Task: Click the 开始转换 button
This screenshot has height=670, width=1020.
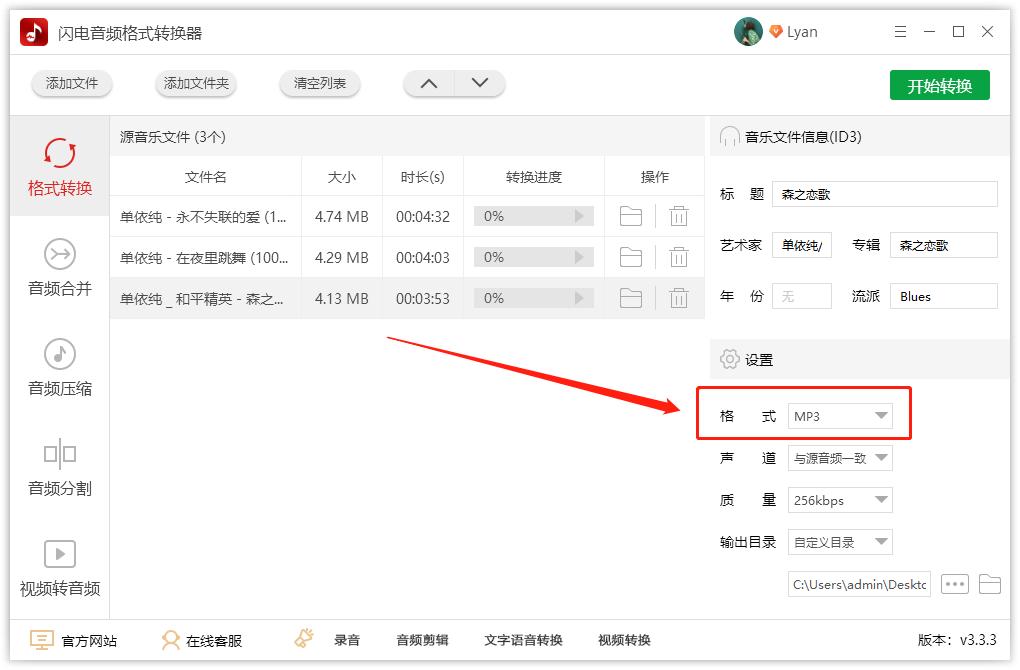Action: 938,85
